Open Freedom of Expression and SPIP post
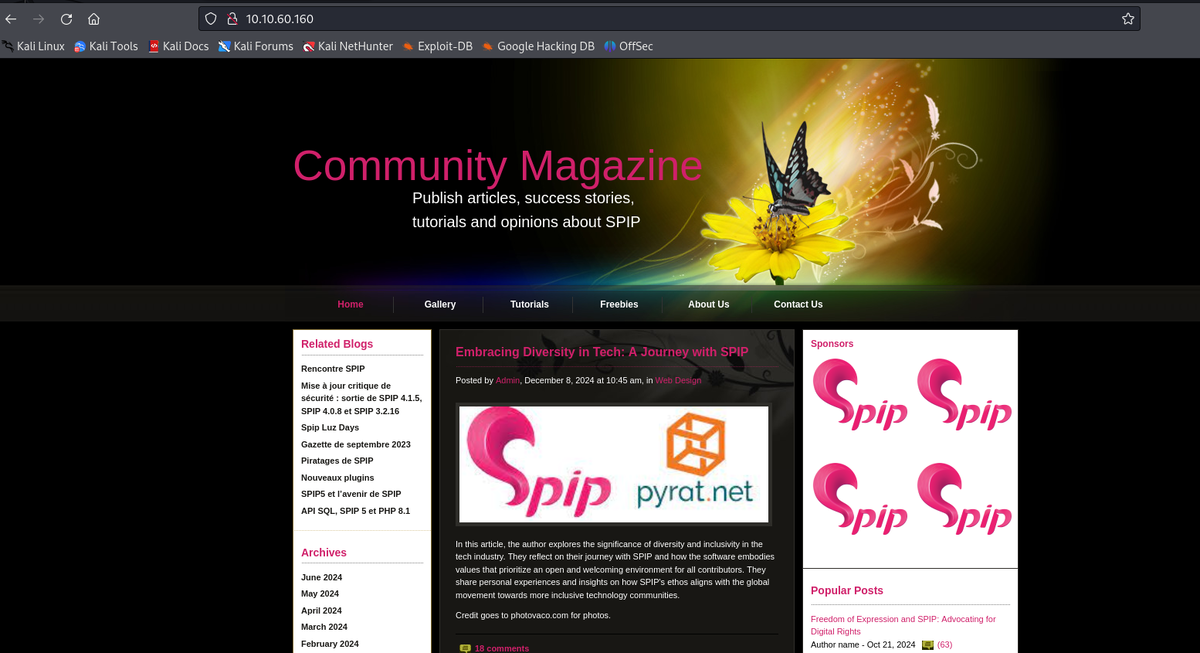The image size is (1200, 653). [x=903, y=625]
